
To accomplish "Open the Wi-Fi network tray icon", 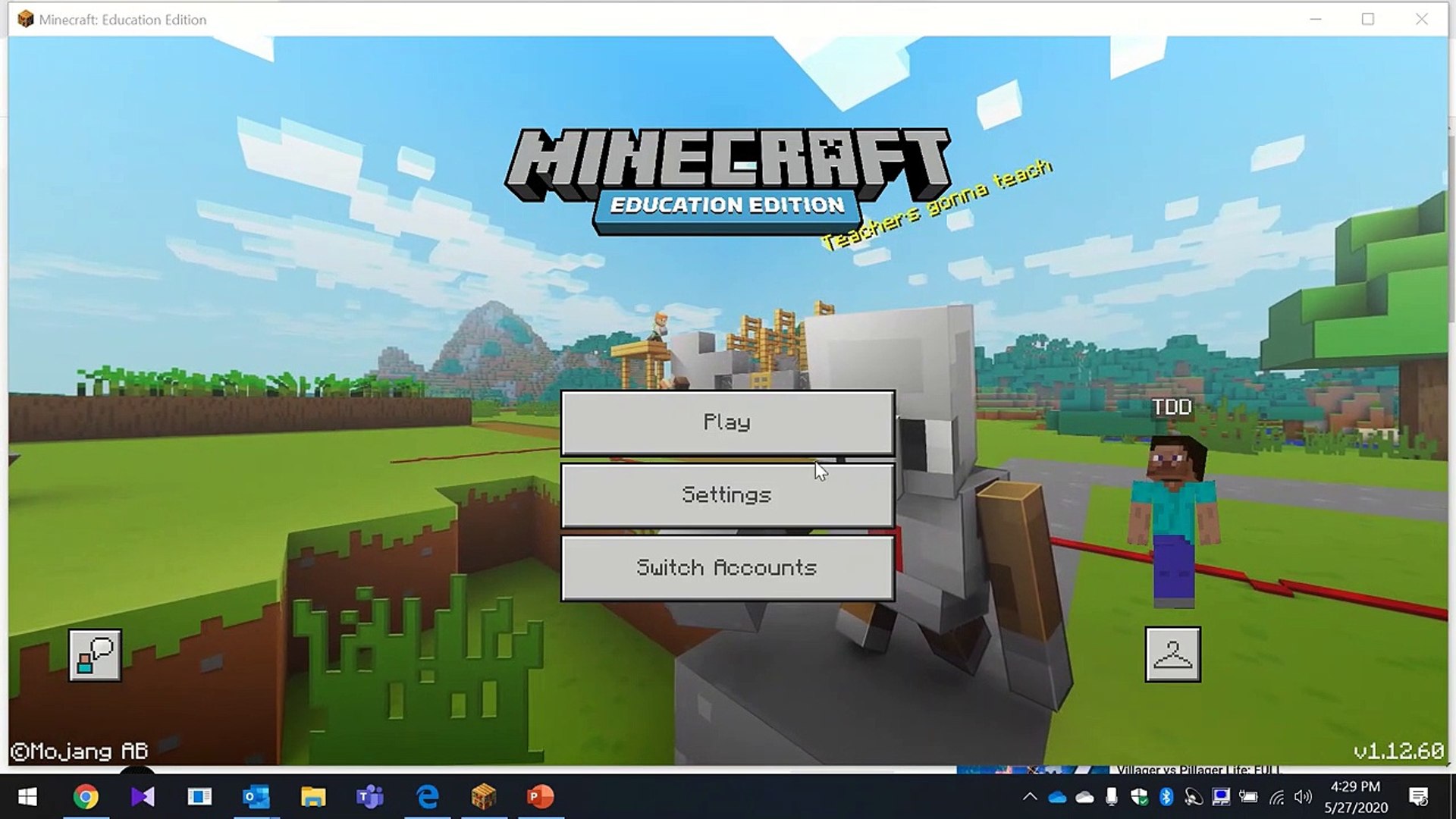I will click(x=1276, y=797).
